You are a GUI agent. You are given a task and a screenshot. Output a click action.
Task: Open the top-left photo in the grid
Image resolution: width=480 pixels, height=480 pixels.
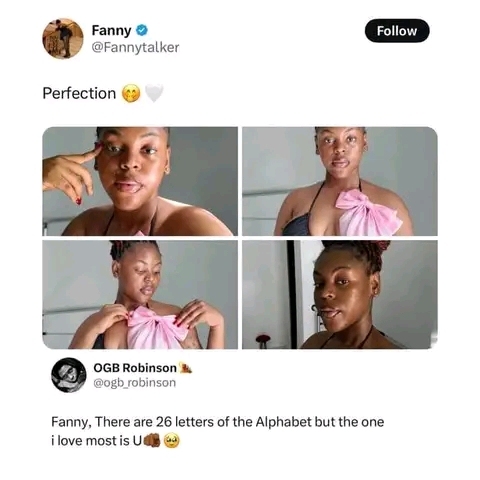[x=140, y=181]
